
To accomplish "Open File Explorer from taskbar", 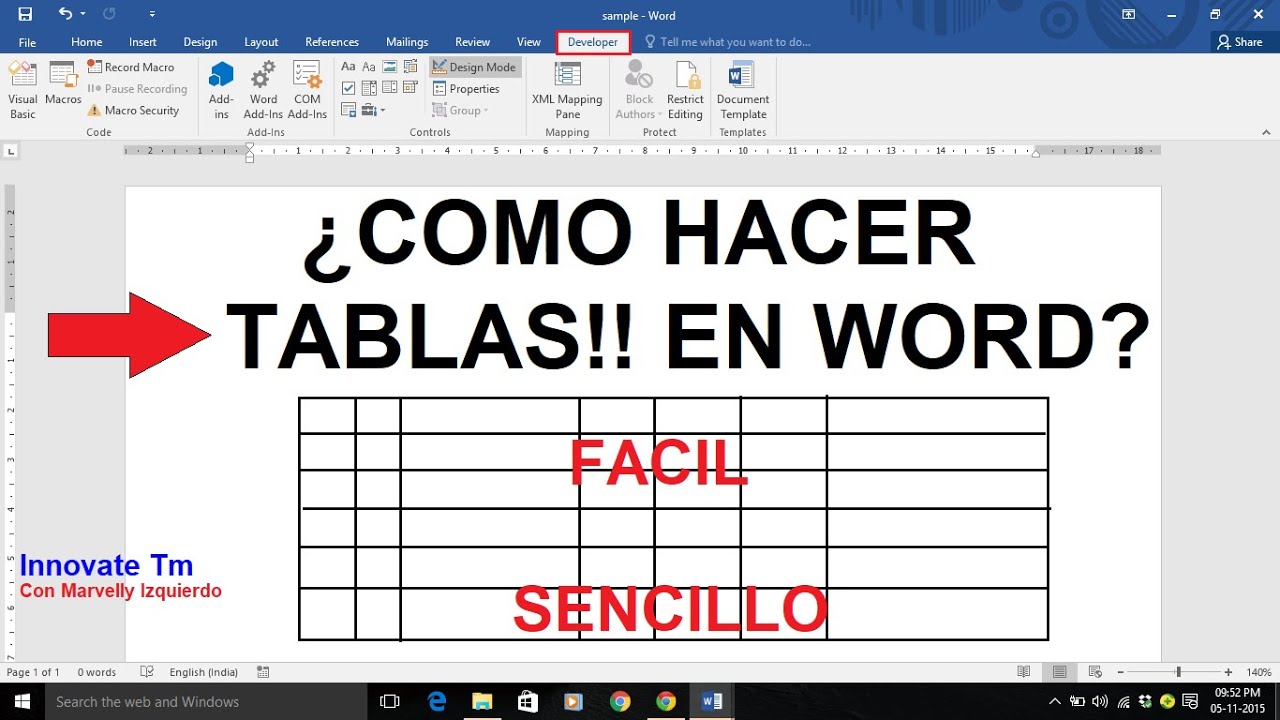I will click(x=482, y=701).
